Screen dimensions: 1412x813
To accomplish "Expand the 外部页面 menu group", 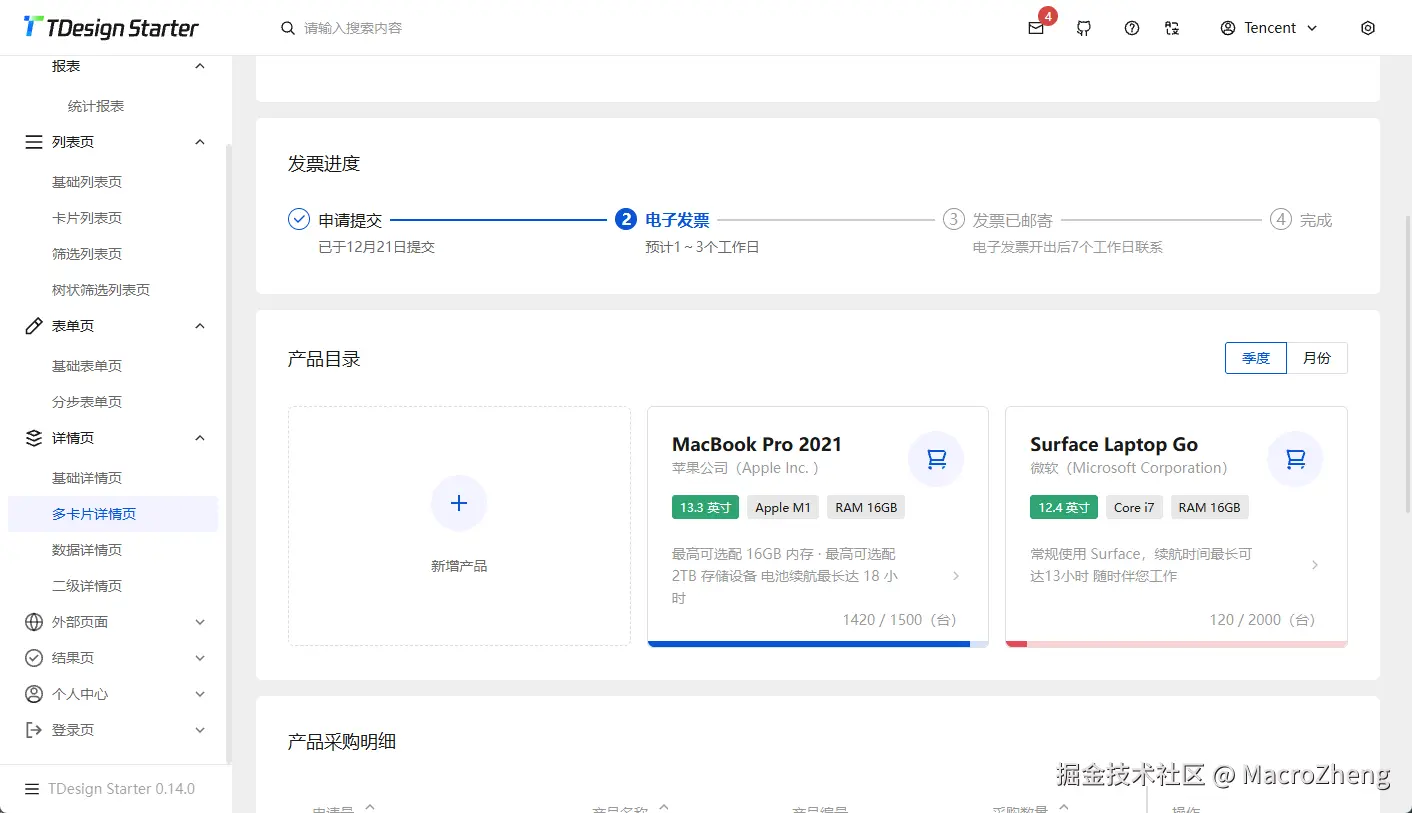I will 200,622.
